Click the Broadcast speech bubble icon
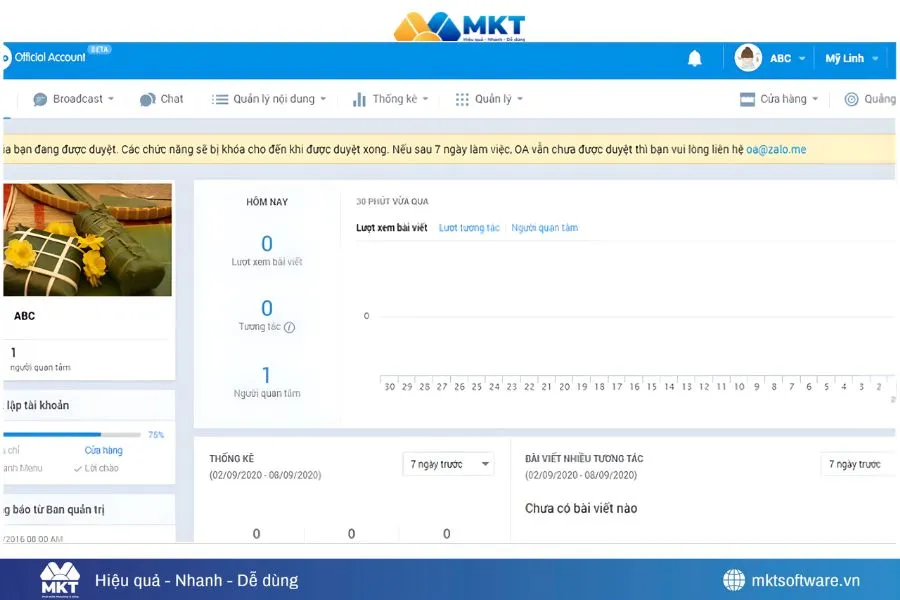 (x=41, y=99)
